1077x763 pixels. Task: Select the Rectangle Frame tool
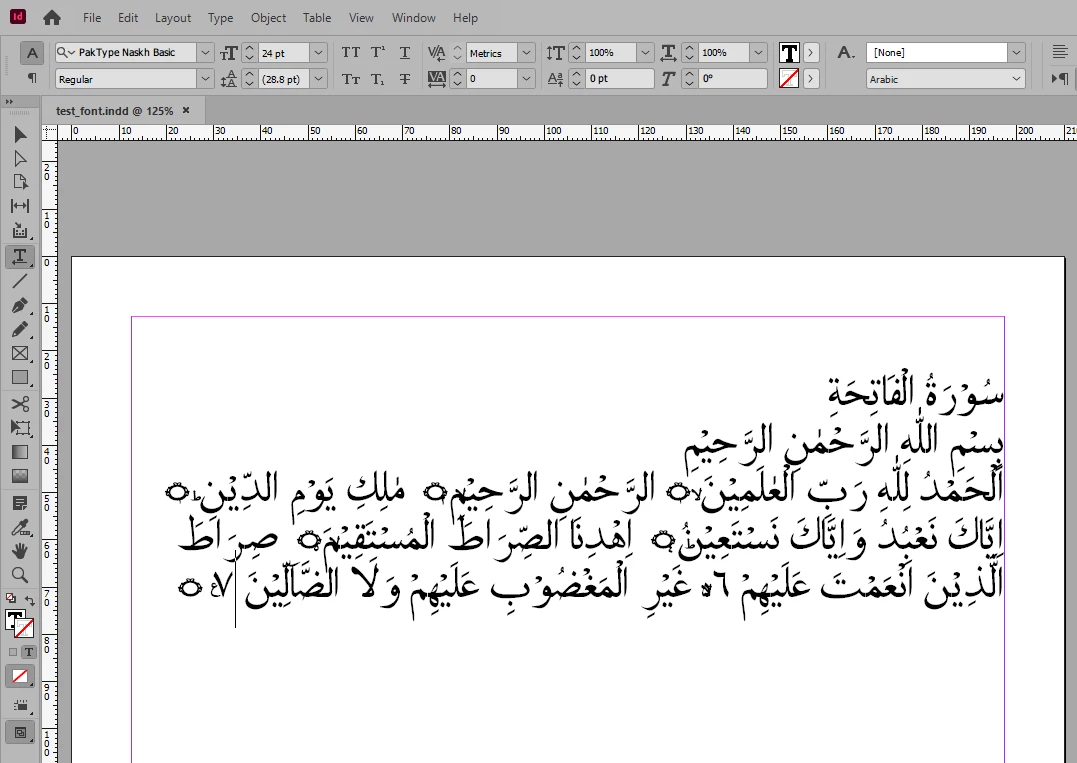tap(20, 353)
